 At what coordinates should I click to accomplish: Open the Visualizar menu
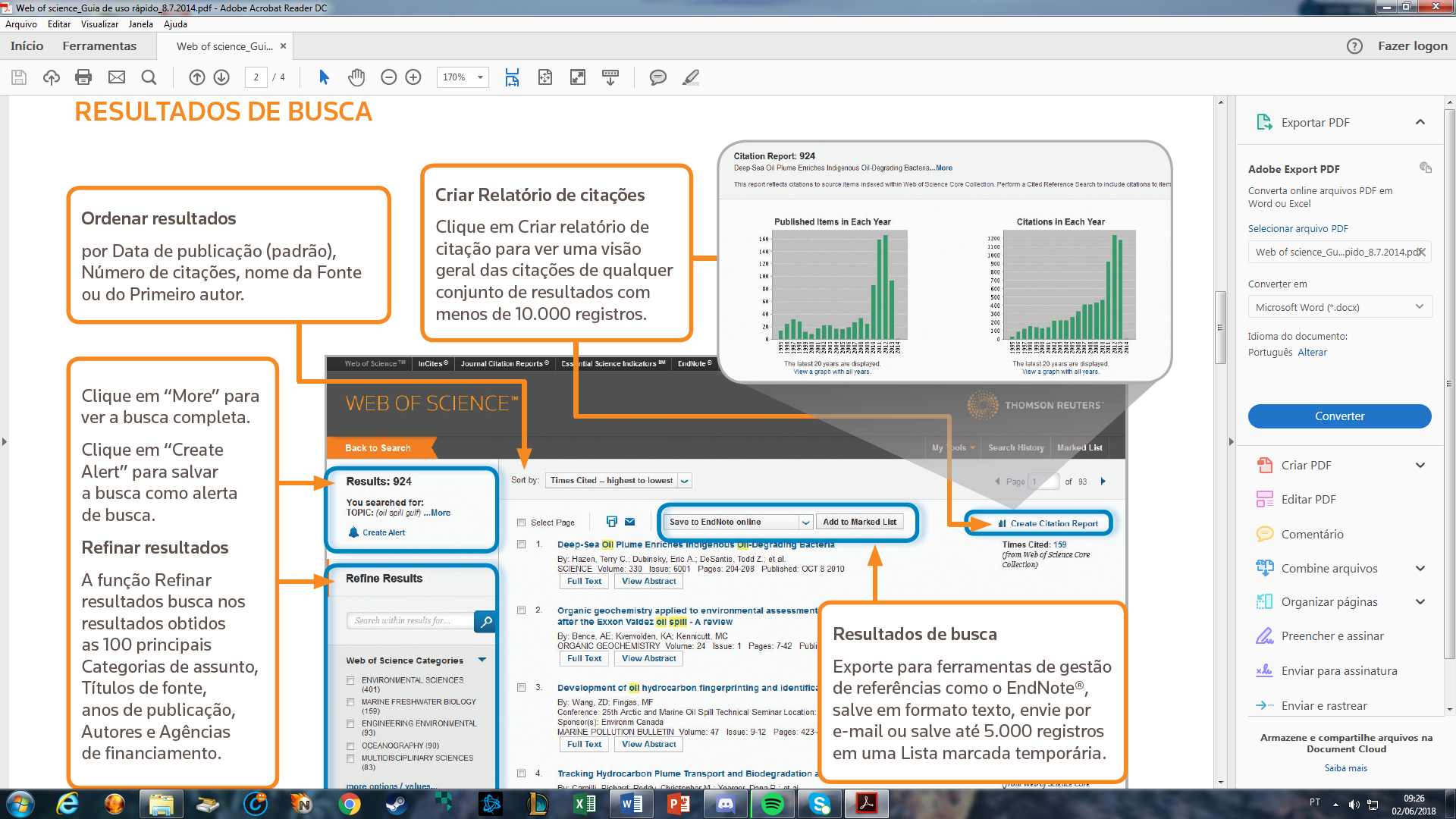point(99,24)
